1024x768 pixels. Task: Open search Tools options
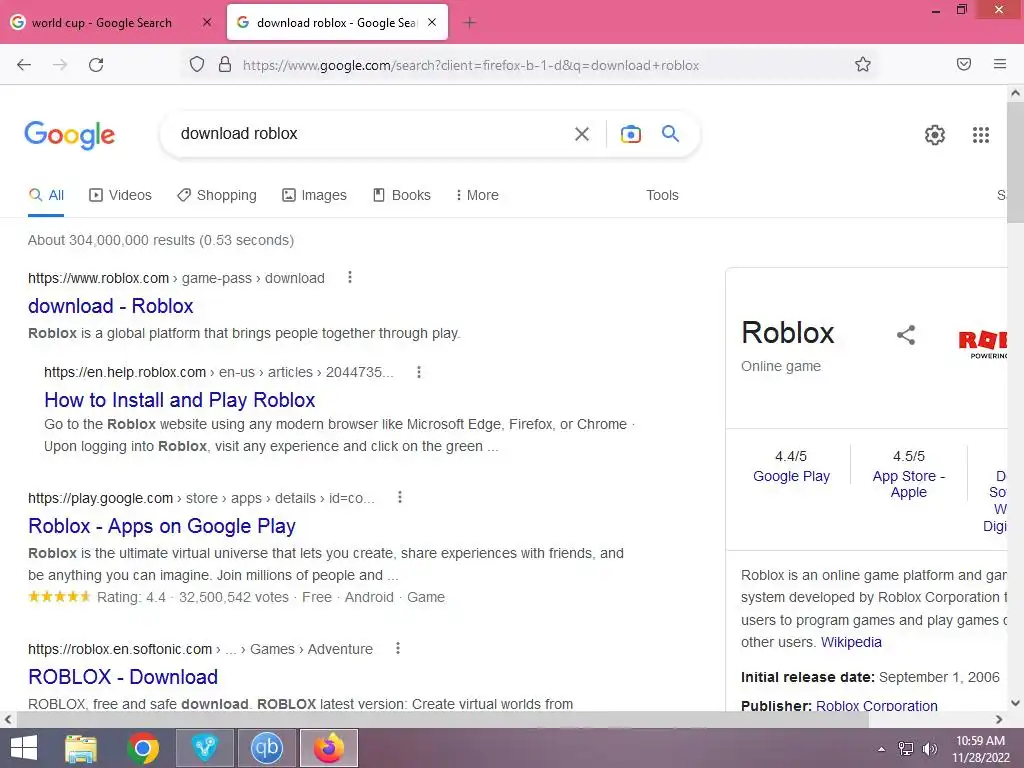pos(662,195)
